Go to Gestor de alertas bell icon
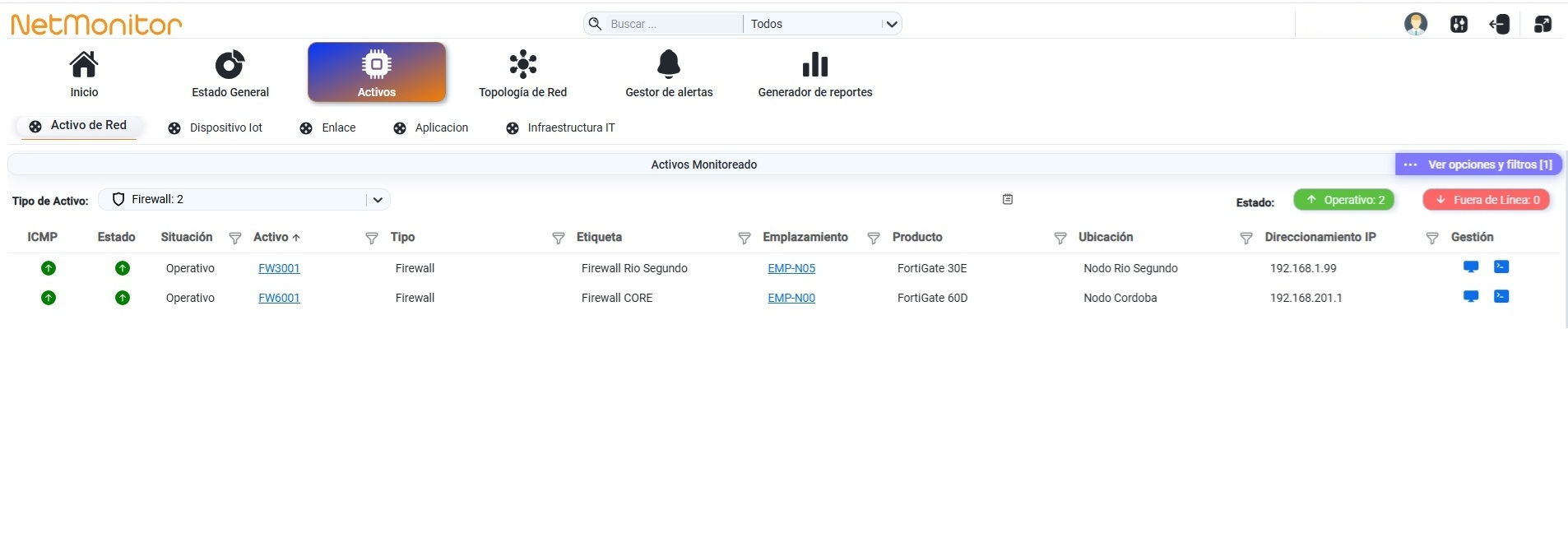Image resolution: width=1568 pixels, height=533 pixels. [669, 63]
